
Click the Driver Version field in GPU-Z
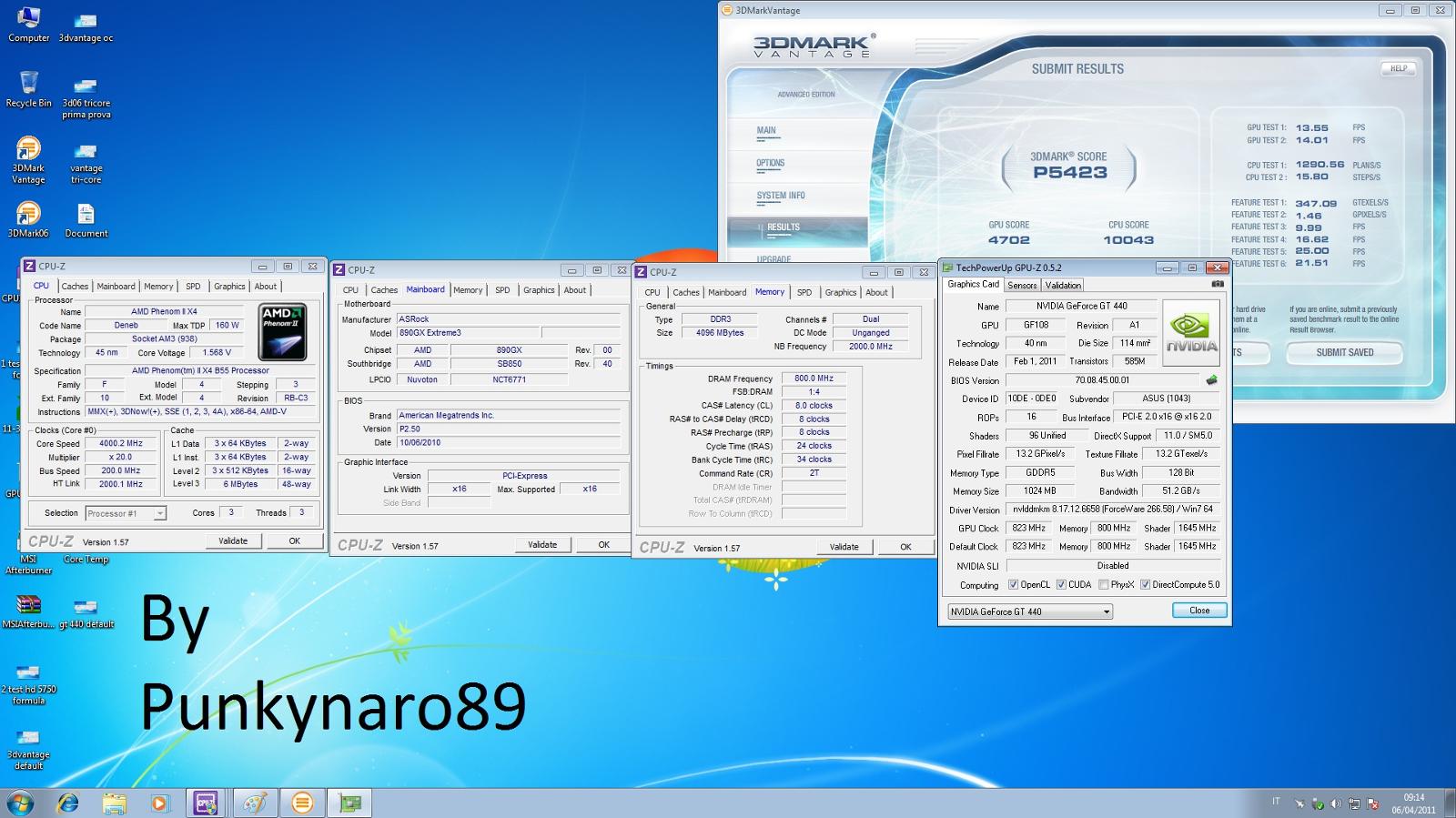click(1113, 510)
